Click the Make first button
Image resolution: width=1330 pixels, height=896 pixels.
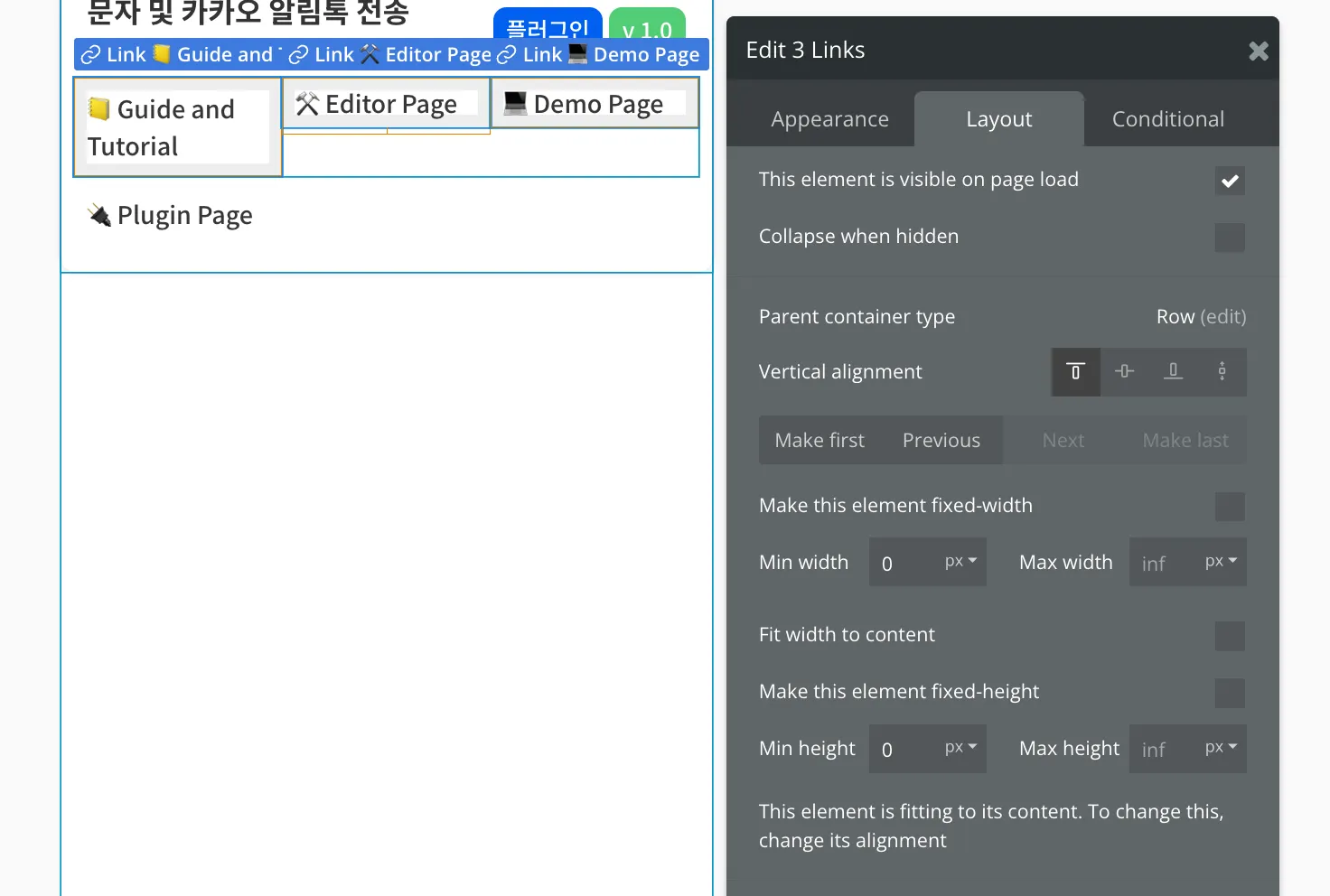[x=820, y=441]
